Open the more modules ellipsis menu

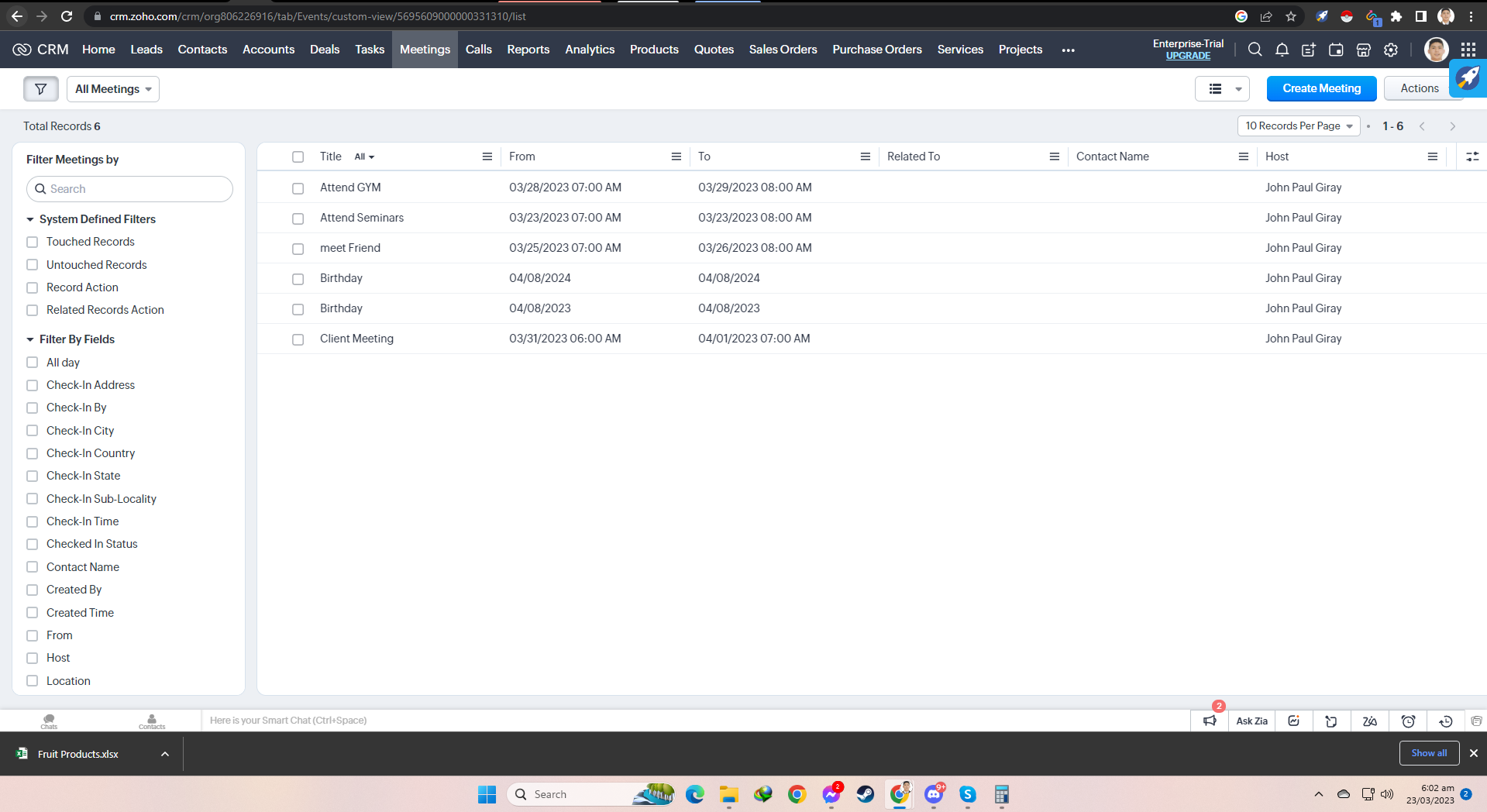(x=1068, y=50)
